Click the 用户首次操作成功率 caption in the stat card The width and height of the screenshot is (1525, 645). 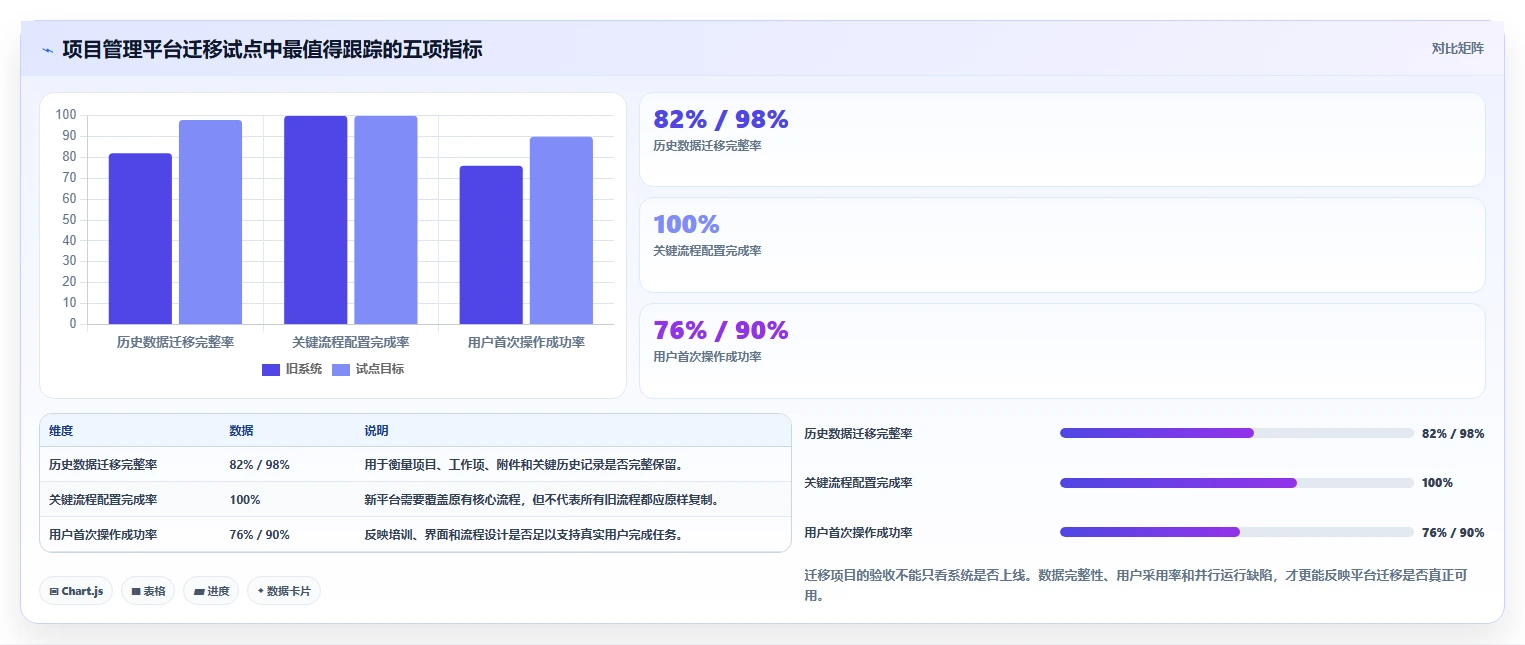(707, 357)
